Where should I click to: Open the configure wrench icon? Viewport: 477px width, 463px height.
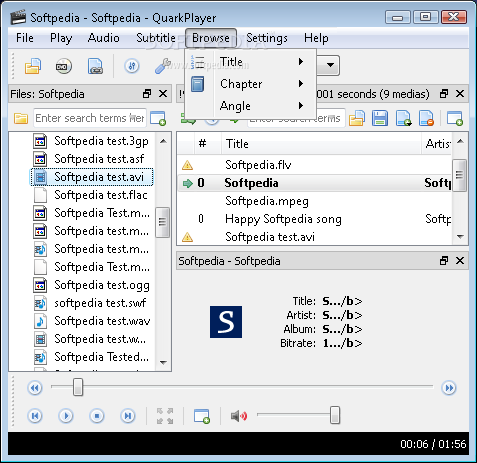[163, 66]
